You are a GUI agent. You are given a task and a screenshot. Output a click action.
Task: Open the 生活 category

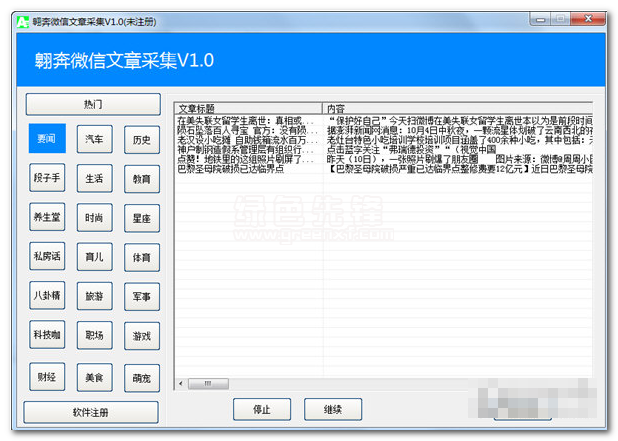[94, 178]
